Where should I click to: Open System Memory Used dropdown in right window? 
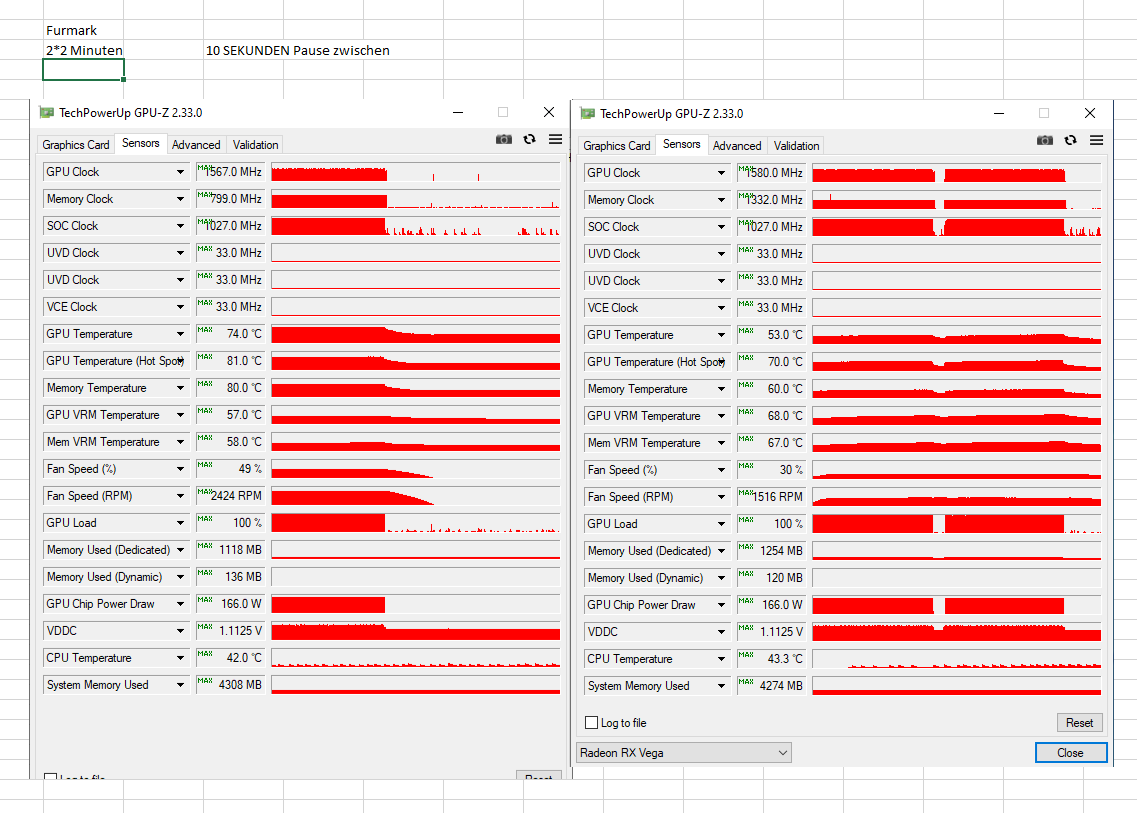721,686
